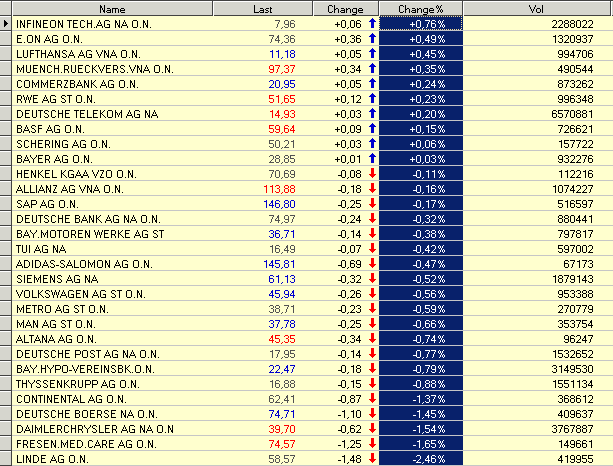Viewport: 613px width, 466px height.
Task: Click the down arrow in the VOLKSWAGEN row
Action: [372, 293]
